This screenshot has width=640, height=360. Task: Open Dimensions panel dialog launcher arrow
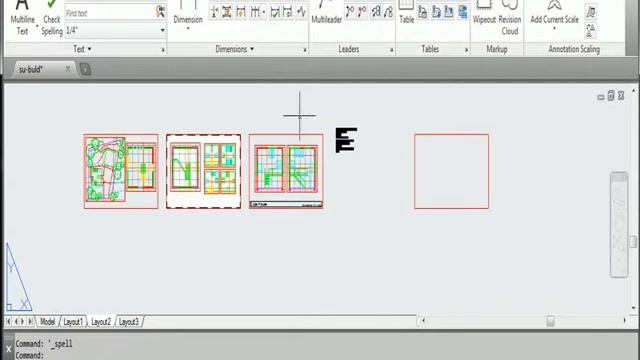pyautogui.click(x=304, y=50)
